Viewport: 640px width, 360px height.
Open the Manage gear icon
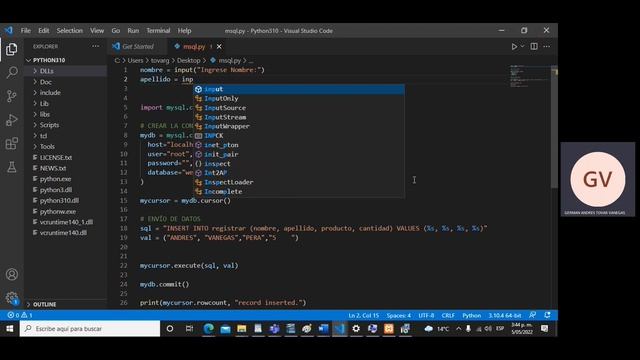11,298
